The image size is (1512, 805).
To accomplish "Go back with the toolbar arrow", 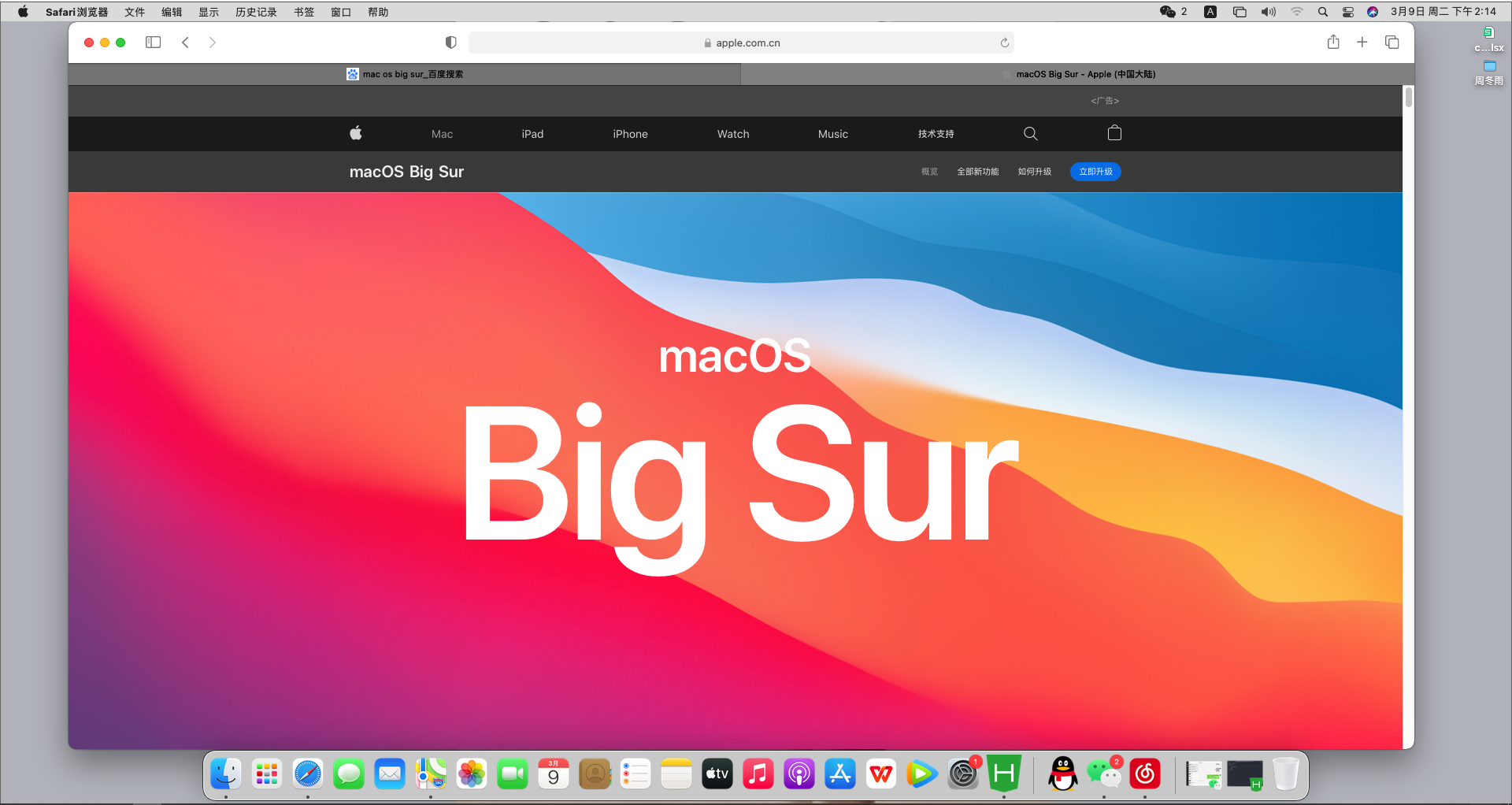I will [186, 43].
